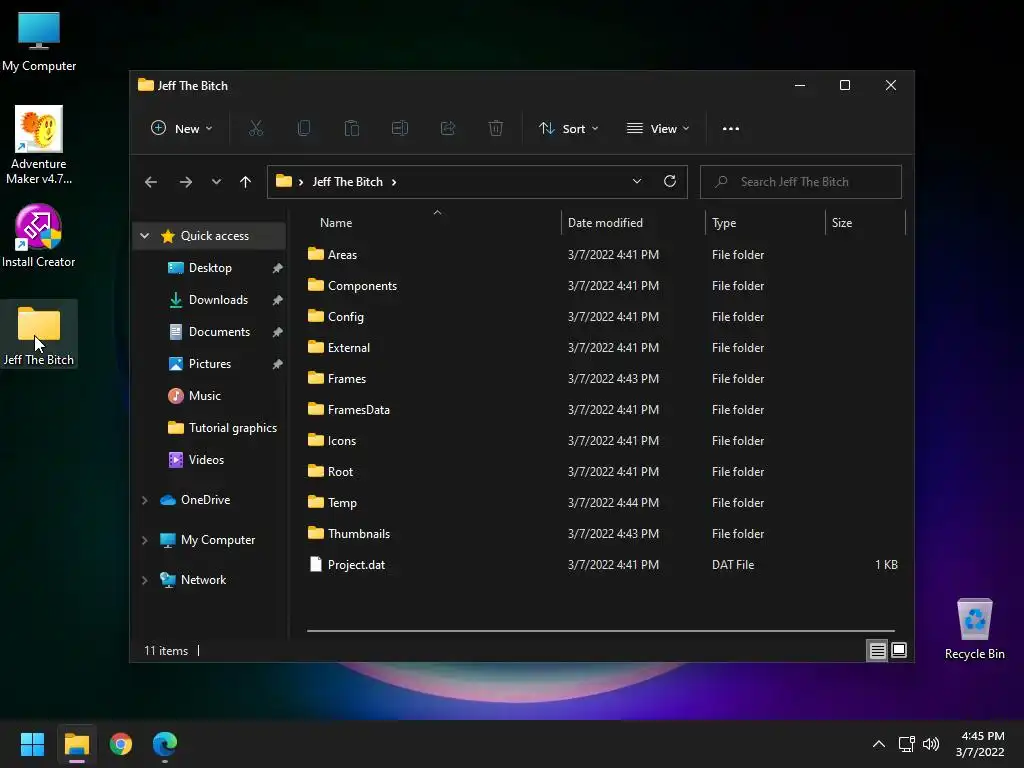The image size is (1024, 768).
Task: Select the Config folder
Action: pyautogui.click(x=602, y=317)
